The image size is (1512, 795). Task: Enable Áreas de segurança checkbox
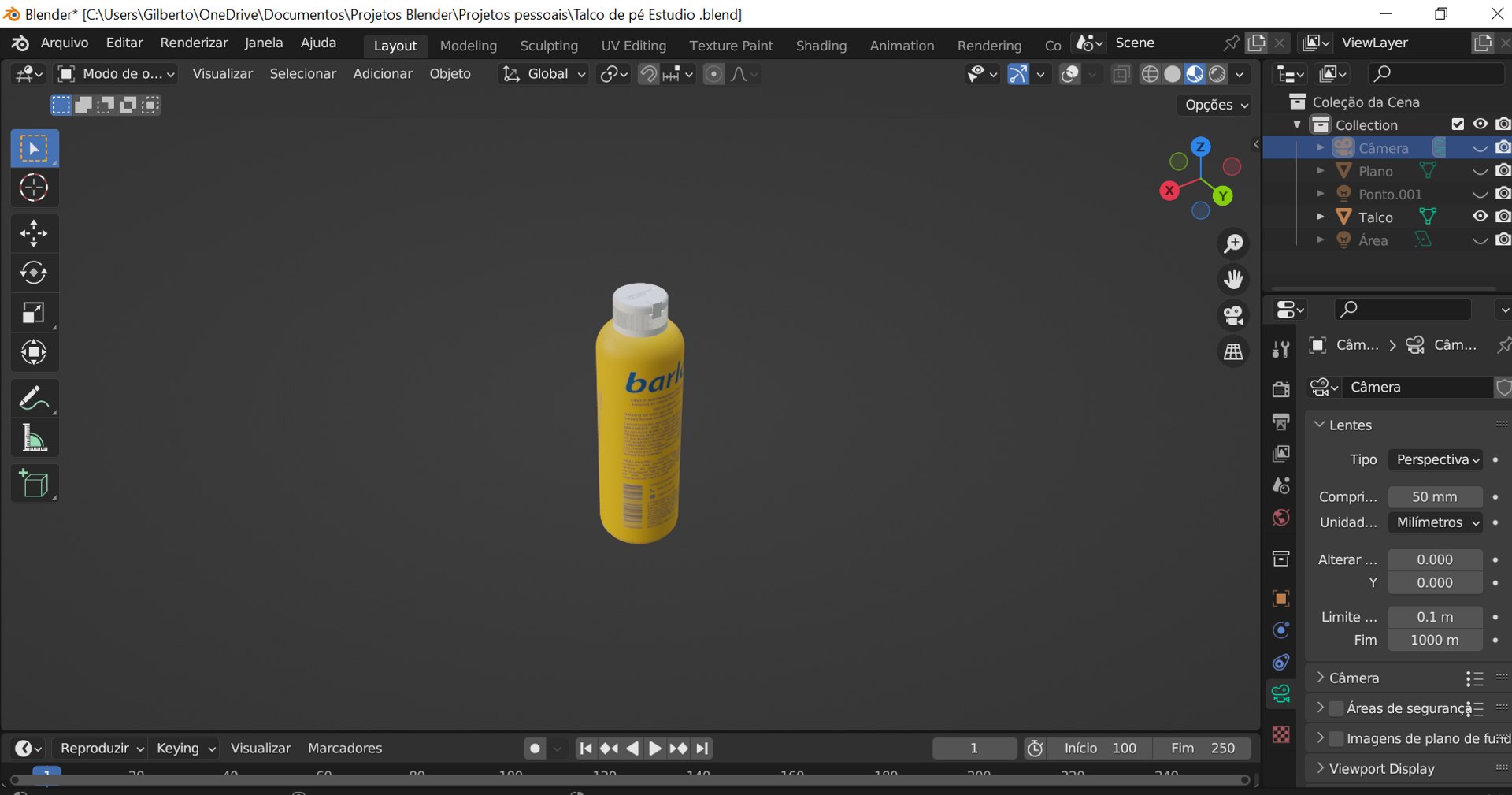pyautogui.click(x=1336, y=708)
